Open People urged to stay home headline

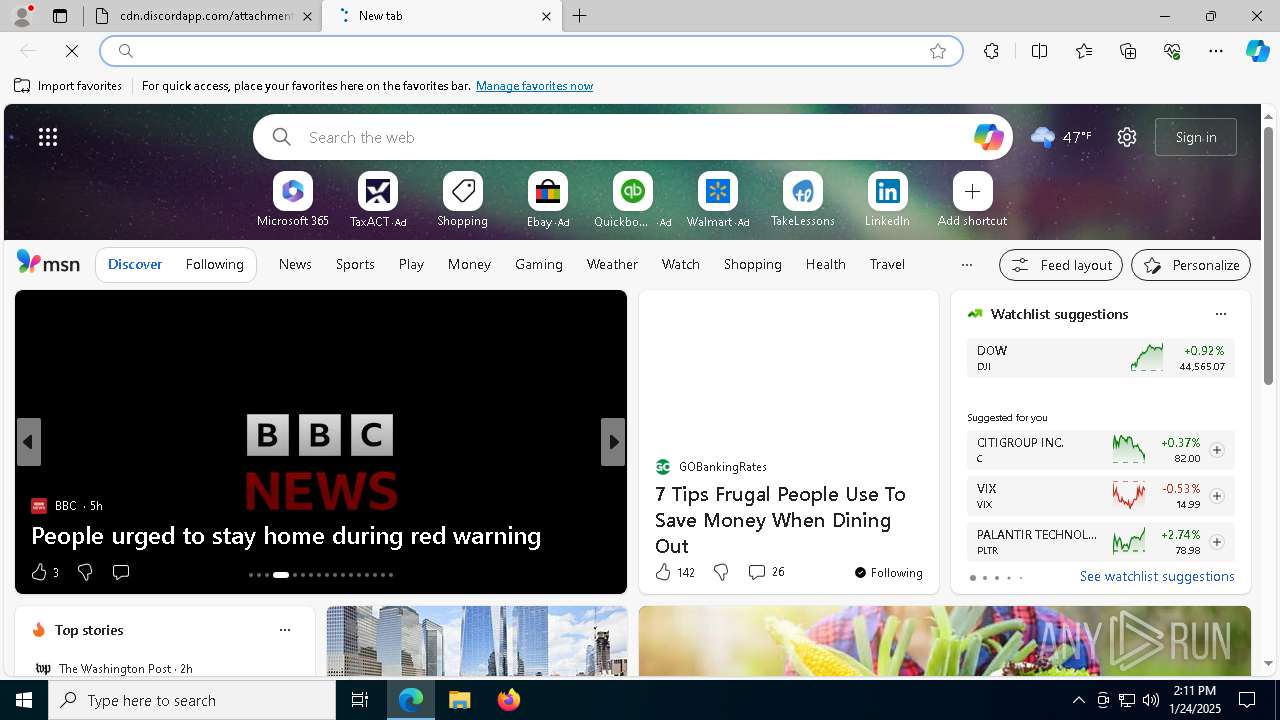pyautogui.click(x=286, y=536)
